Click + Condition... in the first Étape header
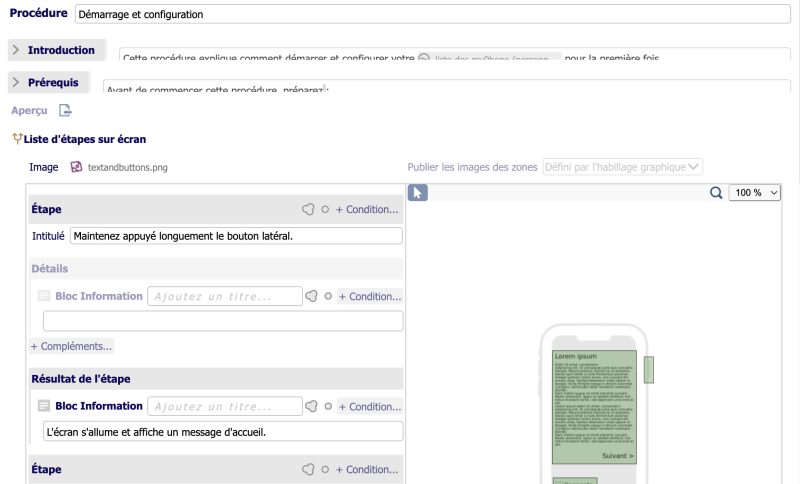The width and height of the screenshot is (800, 484). tap(366, 210)
